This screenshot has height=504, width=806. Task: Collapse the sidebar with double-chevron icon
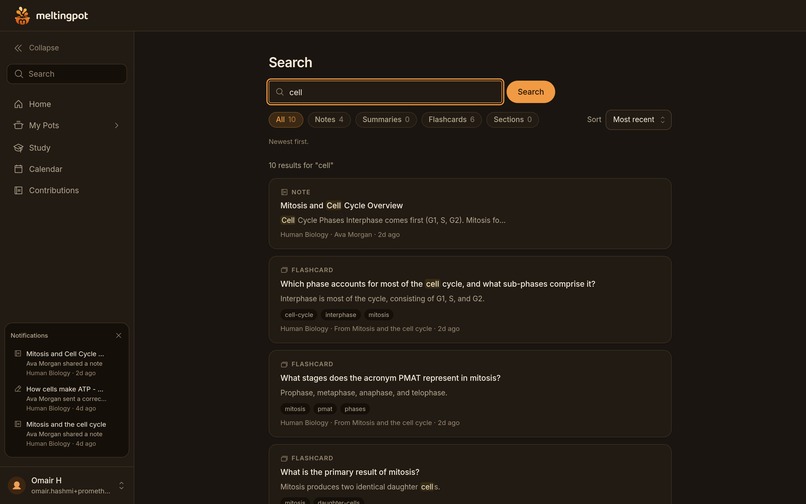(18, 48)
